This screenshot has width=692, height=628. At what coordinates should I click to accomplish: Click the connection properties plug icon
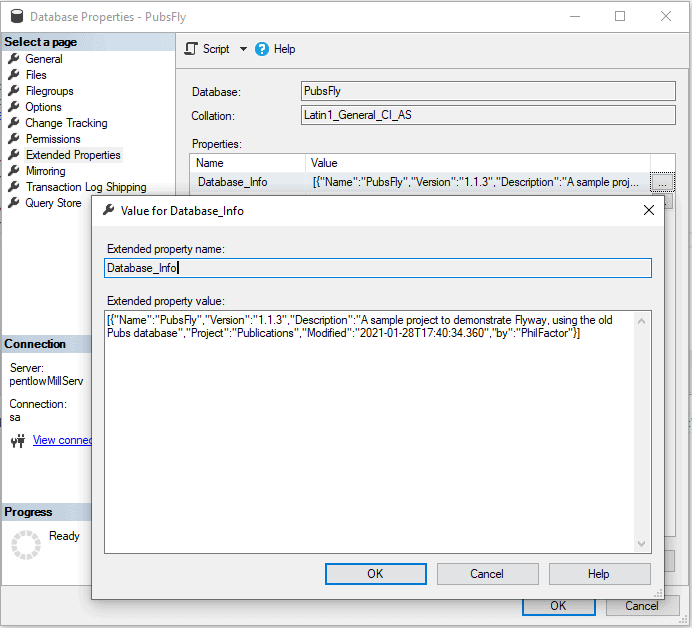click(18, 440)
